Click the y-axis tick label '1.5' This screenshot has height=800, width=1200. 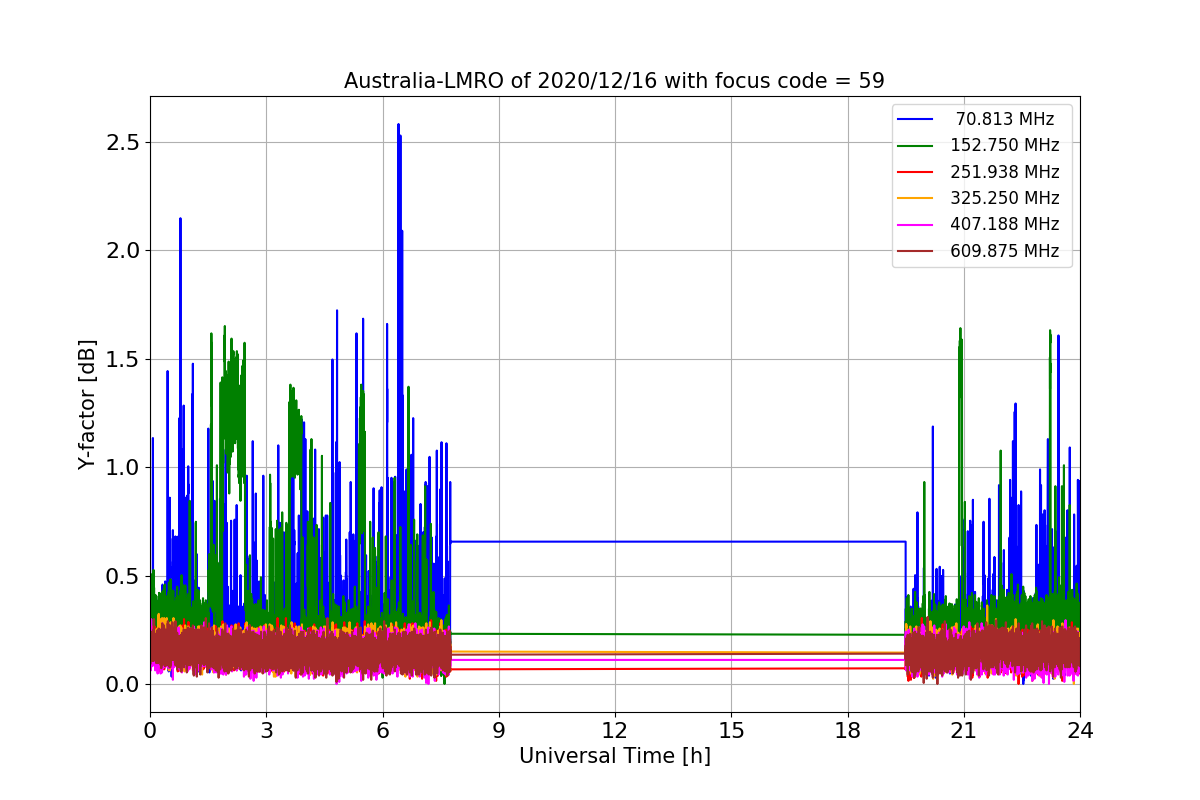[121, 359]
